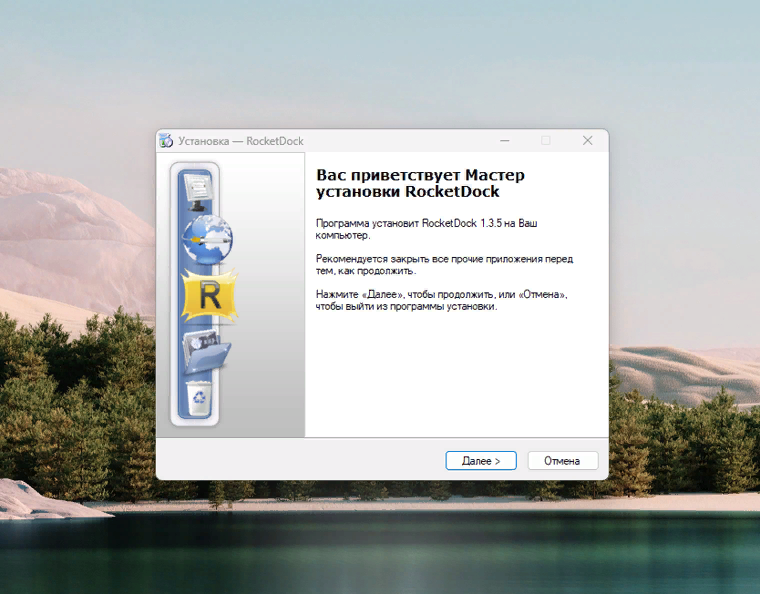Click the RocketDock wizard dock image
760x594 pixels.
tap(230, 295)
